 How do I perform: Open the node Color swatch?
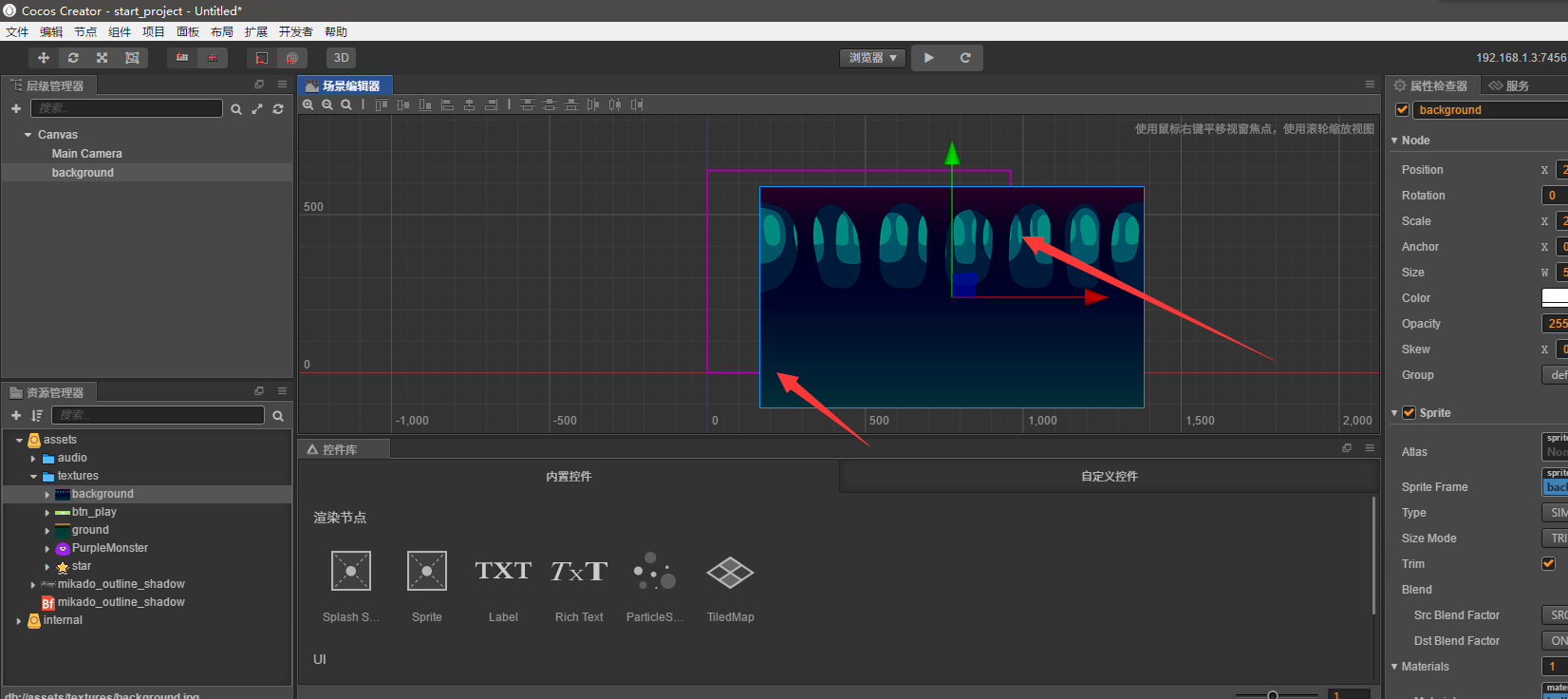point(1555,297)
